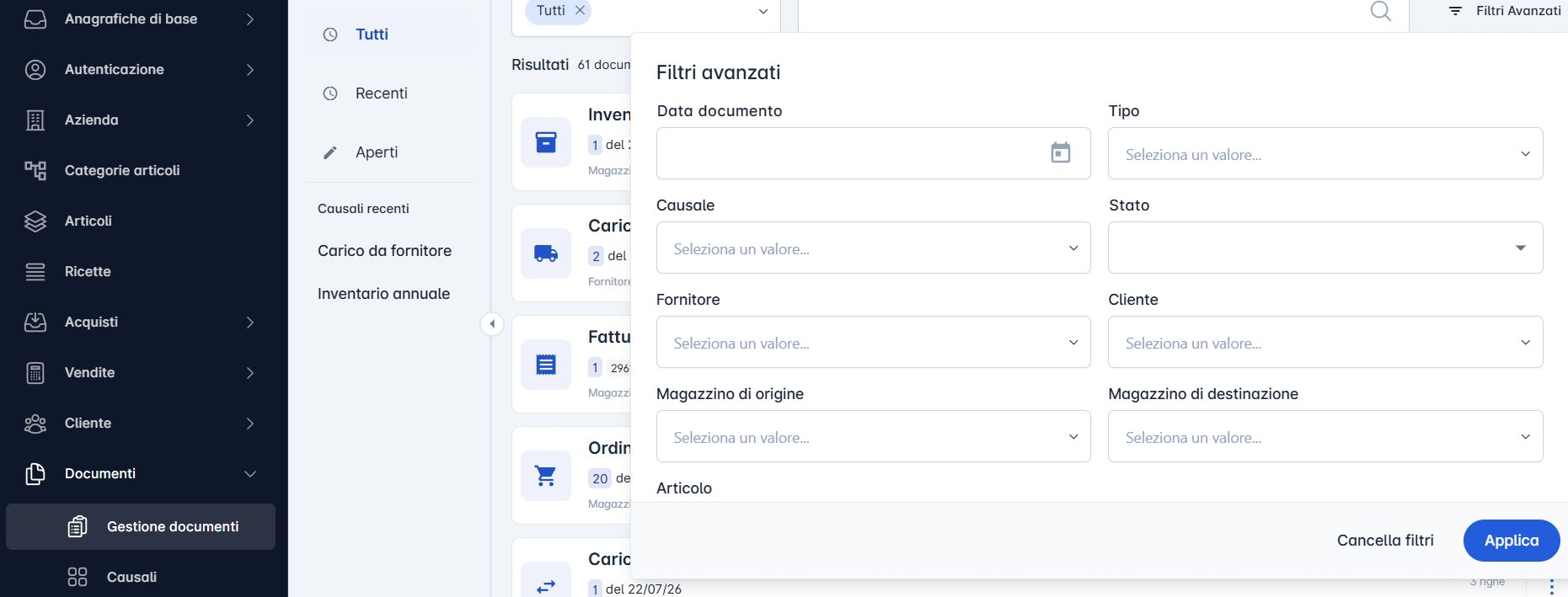
Task: Open Gestione documenti menu item
Action: click(x=141, y=526)
